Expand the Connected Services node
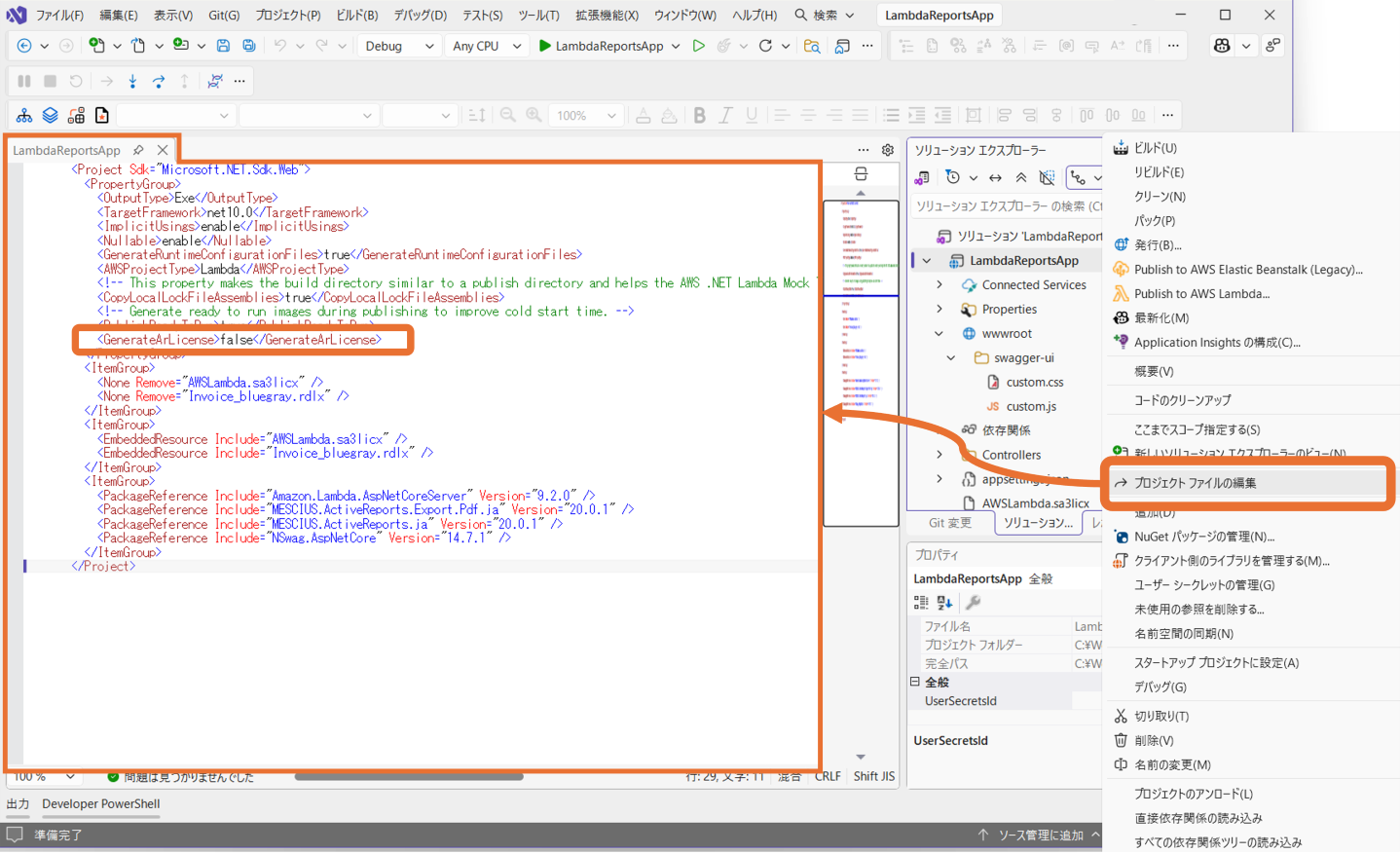 tap(939, 285)
